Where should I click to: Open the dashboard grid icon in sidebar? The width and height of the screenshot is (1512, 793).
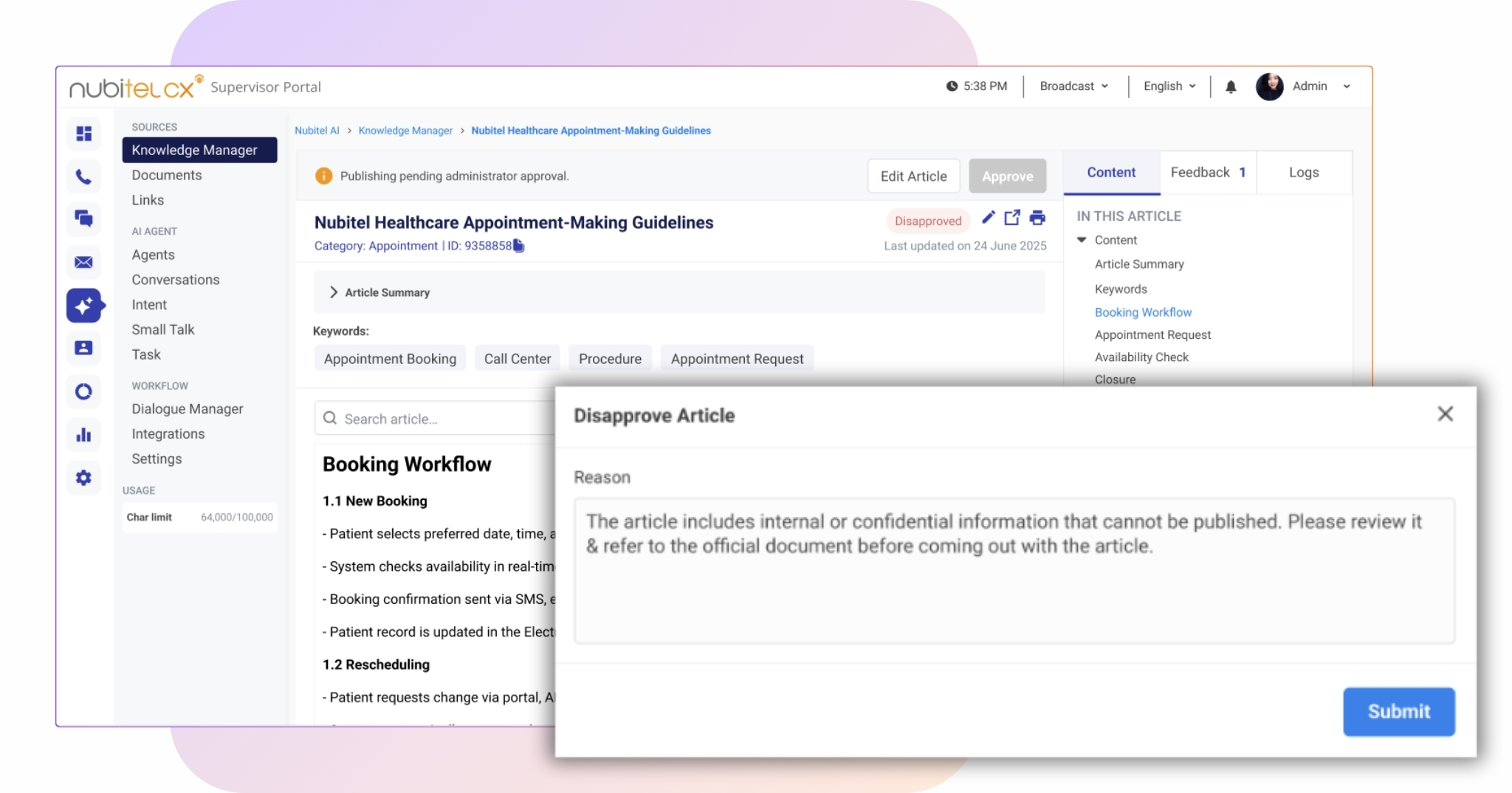pyautogui.click(x=83, y=134)
